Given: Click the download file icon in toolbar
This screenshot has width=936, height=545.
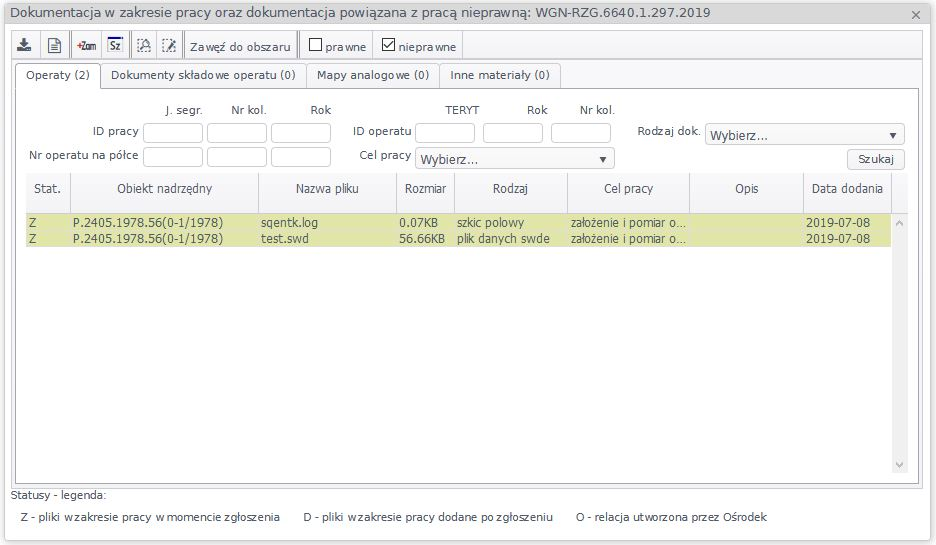Looking at the screenshot, I should coord(25,46).
